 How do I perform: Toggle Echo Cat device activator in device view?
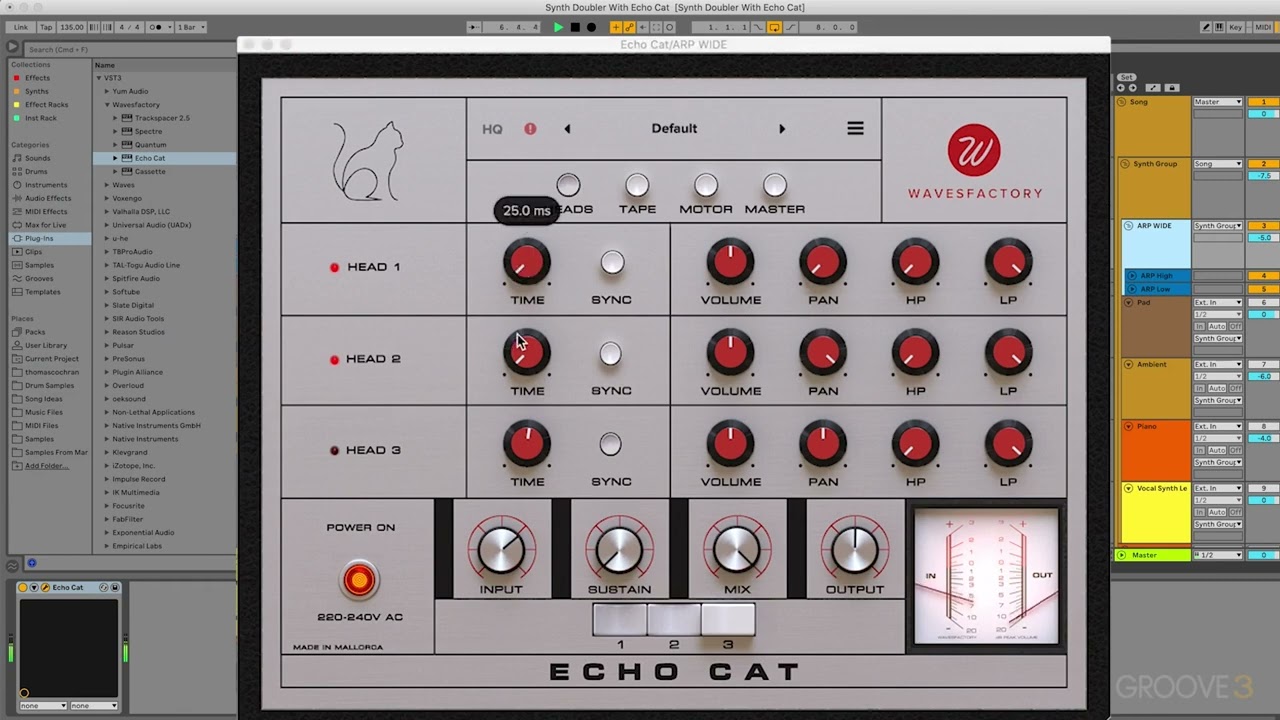point(23,587)
